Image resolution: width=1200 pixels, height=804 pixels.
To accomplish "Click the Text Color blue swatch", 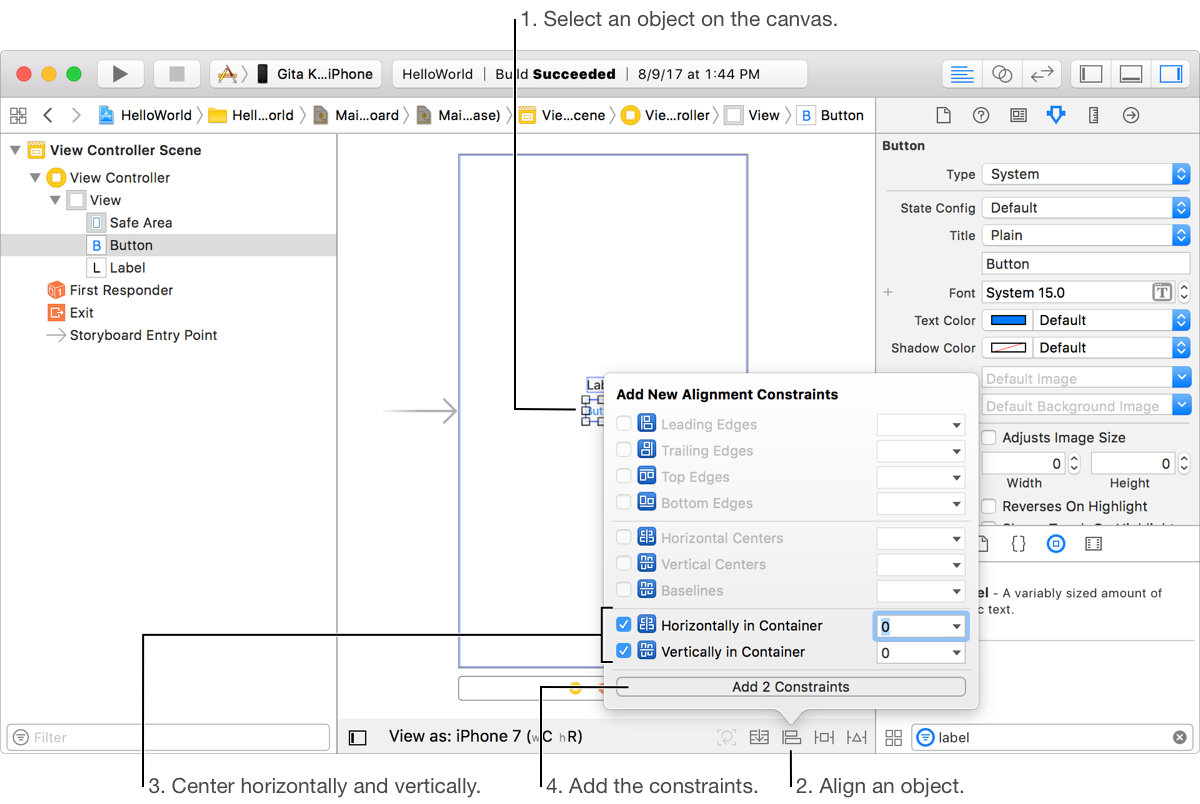I will coord(1008,320).
